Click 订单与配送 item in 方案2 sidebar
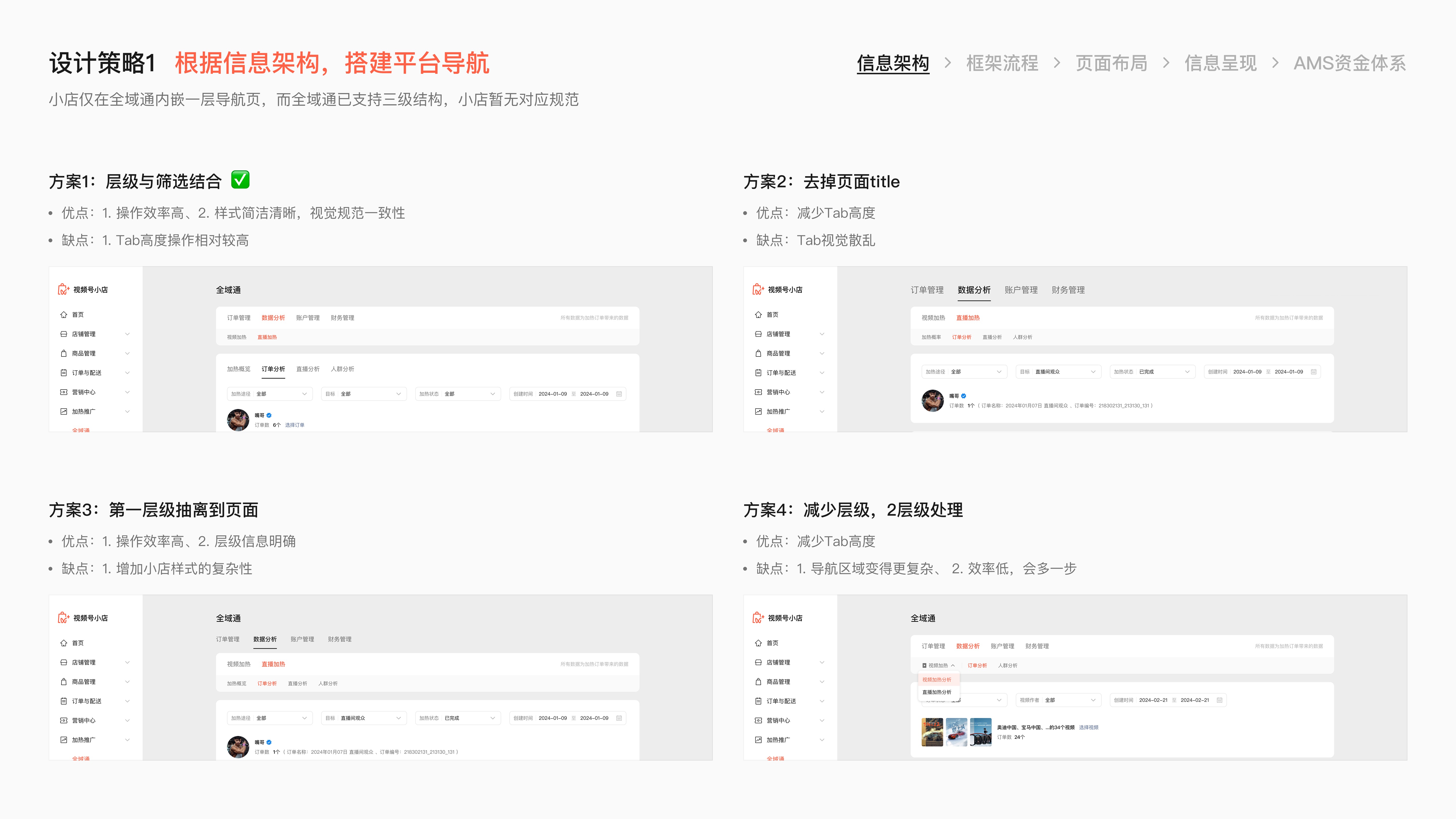Image resolution: width=1456 pixels, height=819 pixels. click(x=790, y=373)
